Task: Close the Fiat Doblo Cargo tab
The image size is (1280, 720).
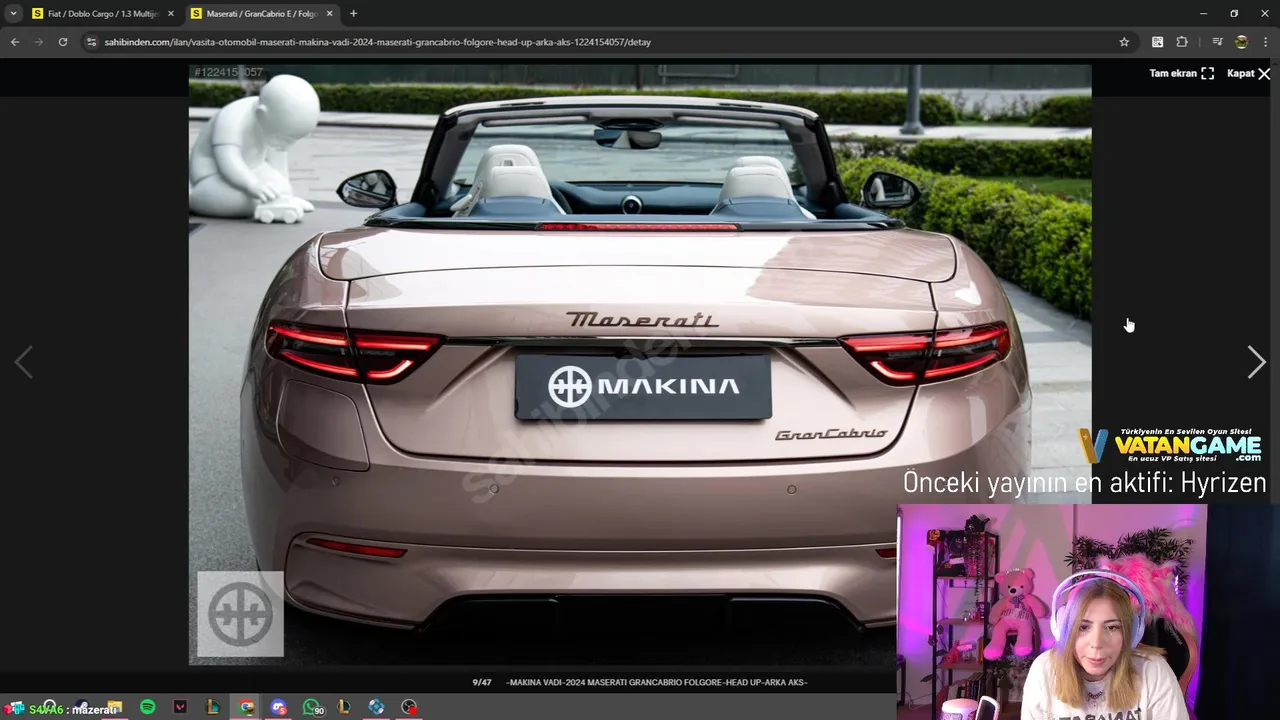Action: [x=171, y=14]
